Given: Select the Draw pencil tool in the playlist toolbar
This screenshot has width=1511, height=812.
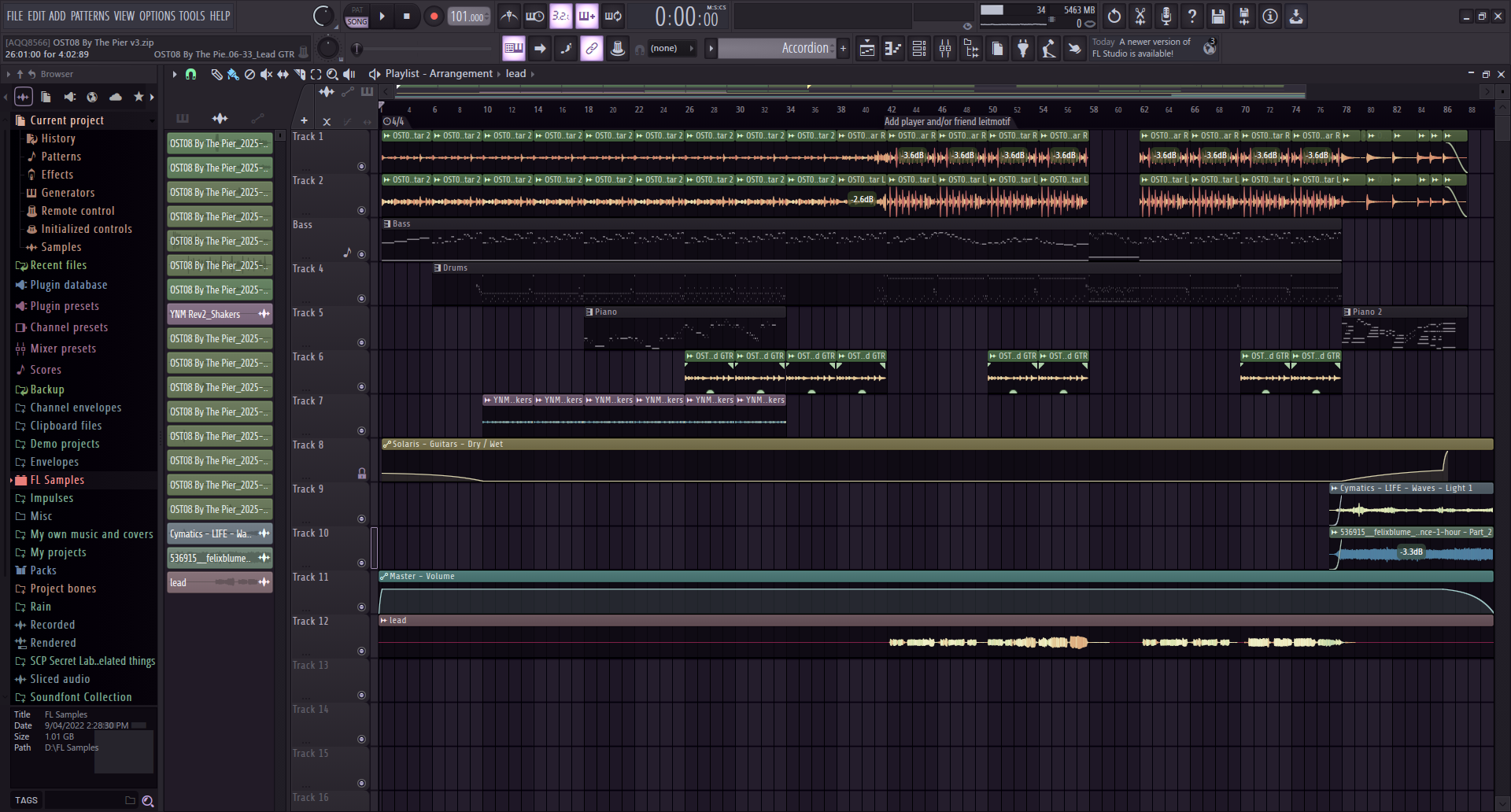Looking at the screenshot, I should click(216, 74).
